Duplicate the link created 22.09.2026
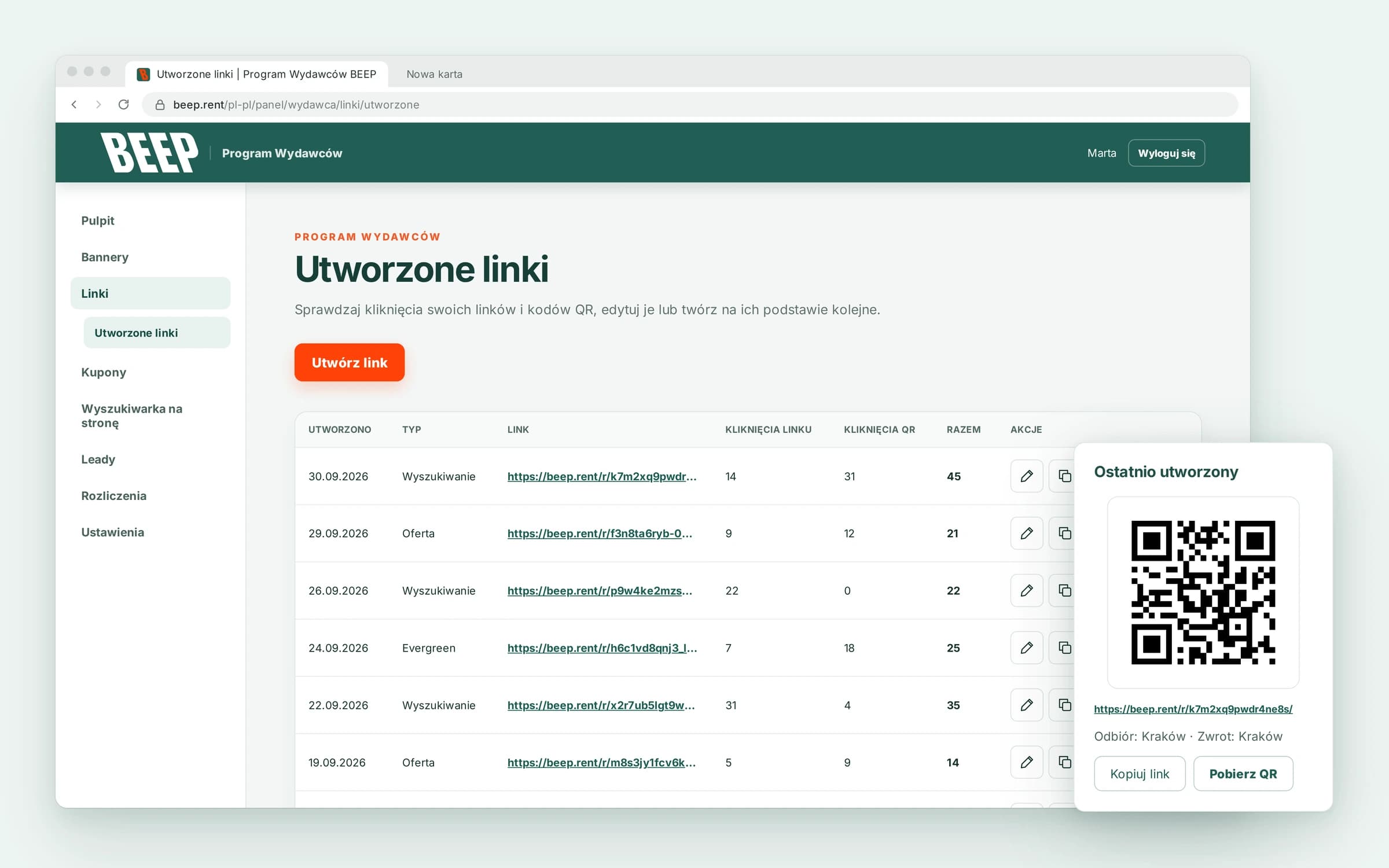The height and width of the screenshot is (868, 1389). [x=1063, y=705]
